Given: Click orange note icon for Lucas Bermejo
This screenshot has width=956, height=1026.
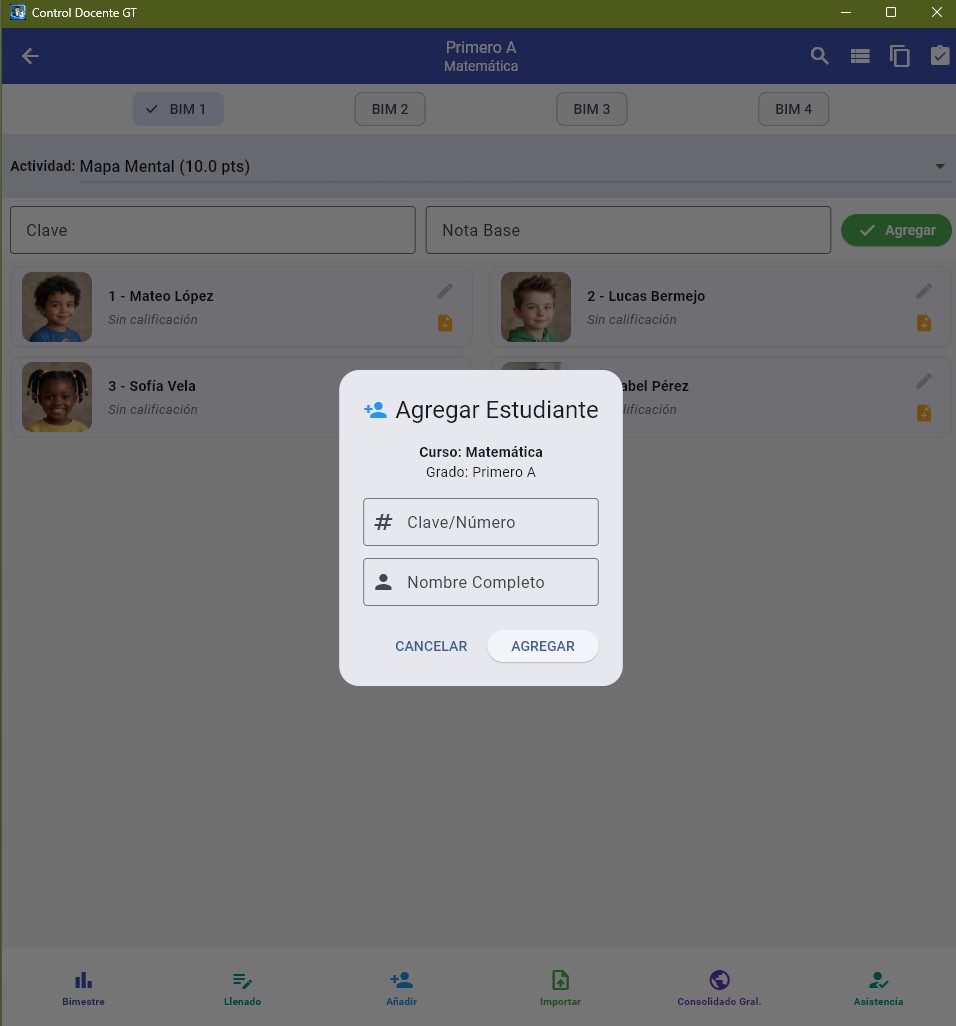Looking at the screenshot, I should (924, 323).
